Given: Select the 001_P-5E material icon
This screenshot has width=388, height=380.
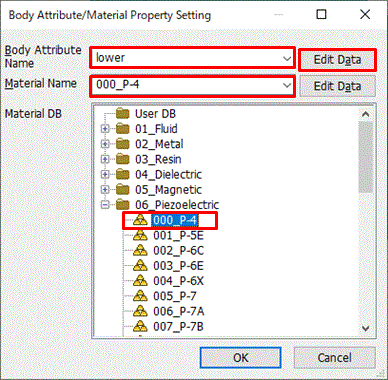Looking at the screenshot, I should click(x=140, y=235).
